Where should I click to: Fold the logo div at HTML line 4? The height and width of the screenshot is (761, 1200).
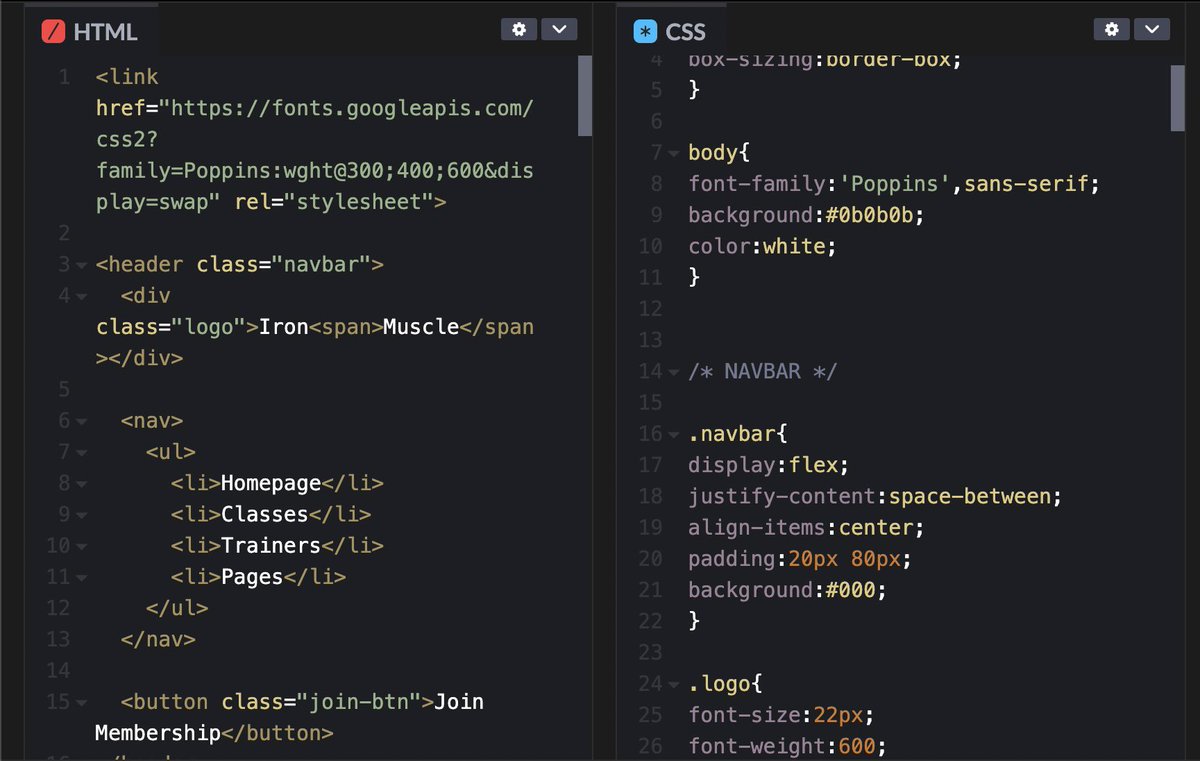[81, 296]
